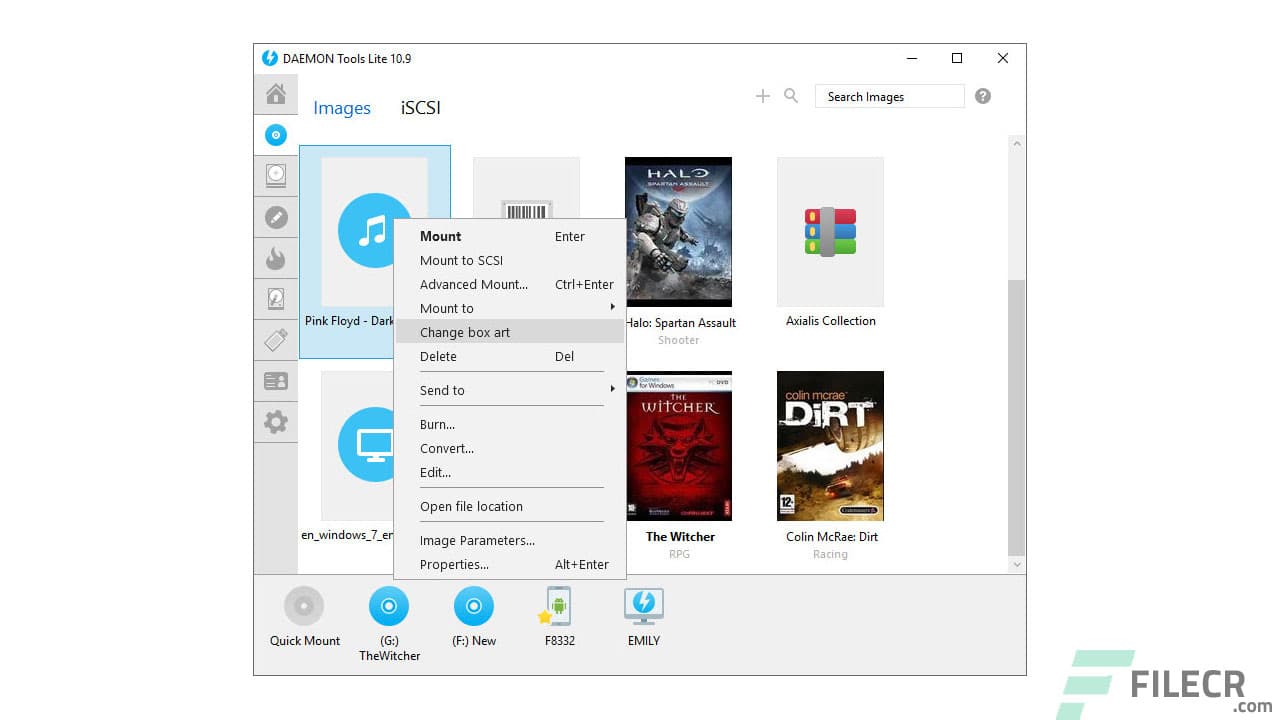This screenshot has width=1280, height=720.
Task: Expand the Send to submenu
Action: point(442,390)
